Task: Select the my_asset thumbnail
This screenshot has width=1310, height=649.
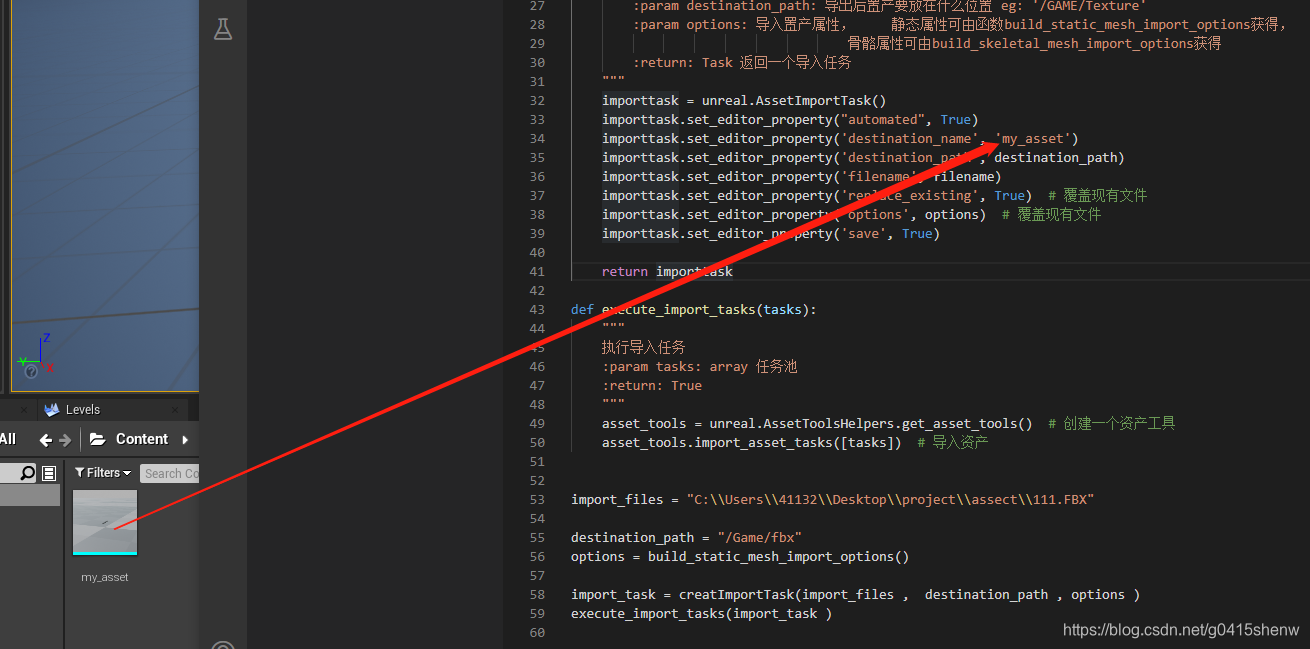Action: [x=104, y=521]
